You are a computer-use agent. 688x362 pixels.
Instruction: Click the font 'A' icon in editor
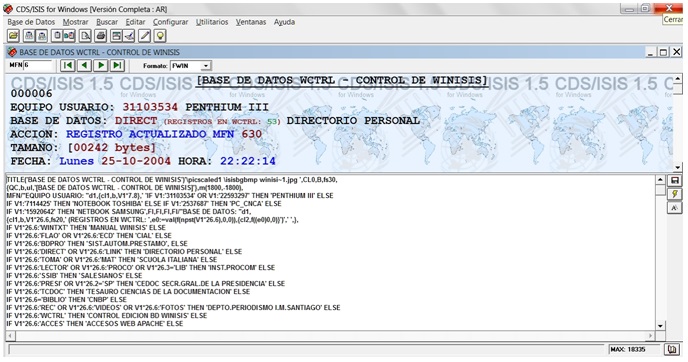click(x=674, y=208)
